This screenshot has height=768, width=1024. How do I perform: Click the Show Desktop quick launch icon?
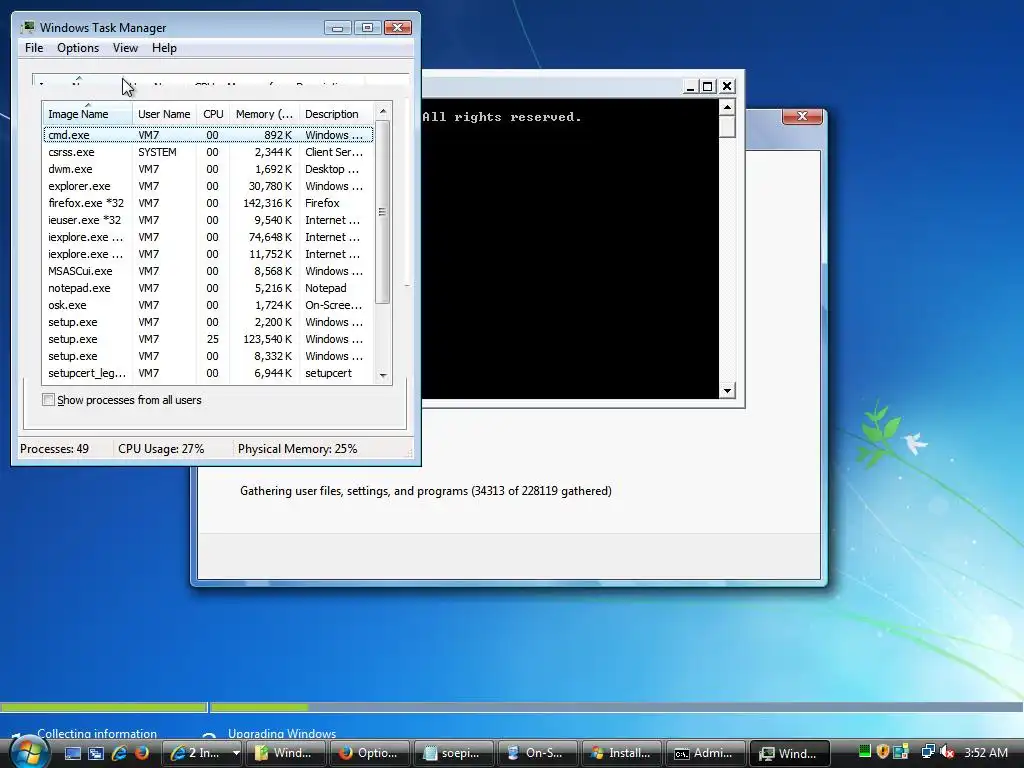73,753
